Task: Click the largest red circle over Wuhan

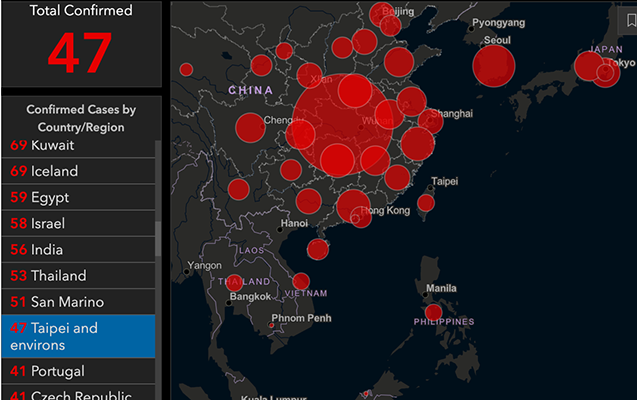Action: [x=342, y=124]
